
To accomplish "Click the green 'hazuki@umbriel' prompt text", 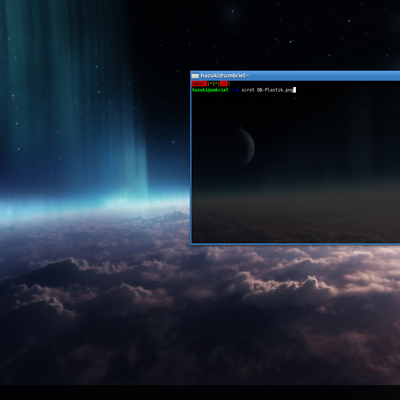I will pos(210,90).
